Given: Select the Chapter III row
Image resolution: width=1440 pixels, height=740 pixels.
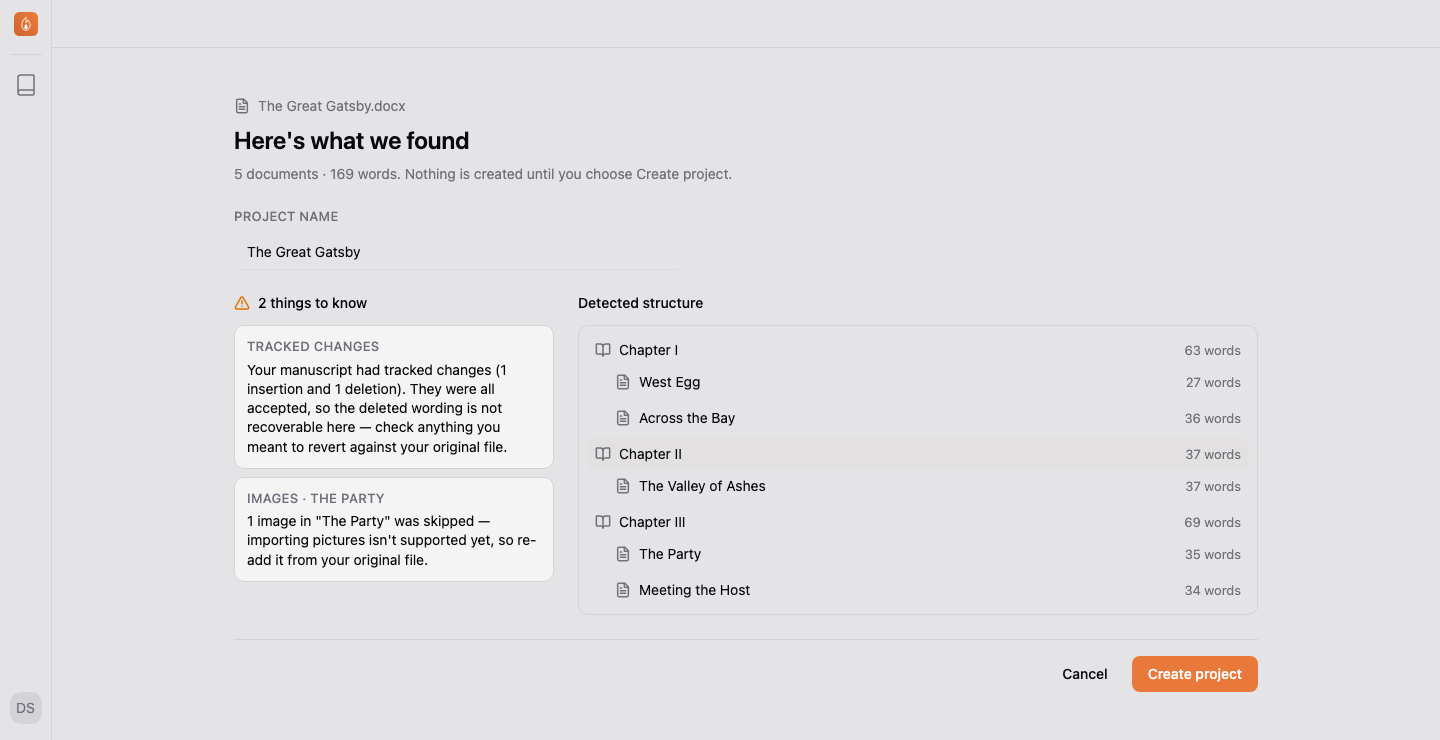Looking at the screenshot, I should [918, 522].
